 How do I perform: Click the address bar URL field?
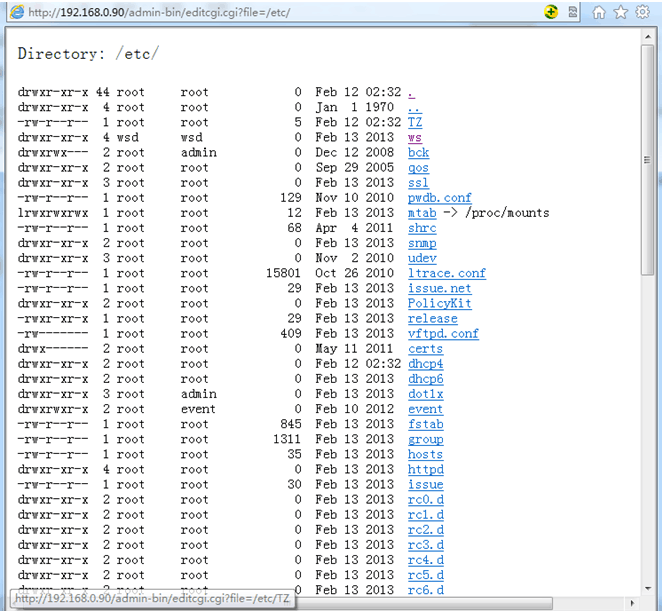tap(280, 12)
